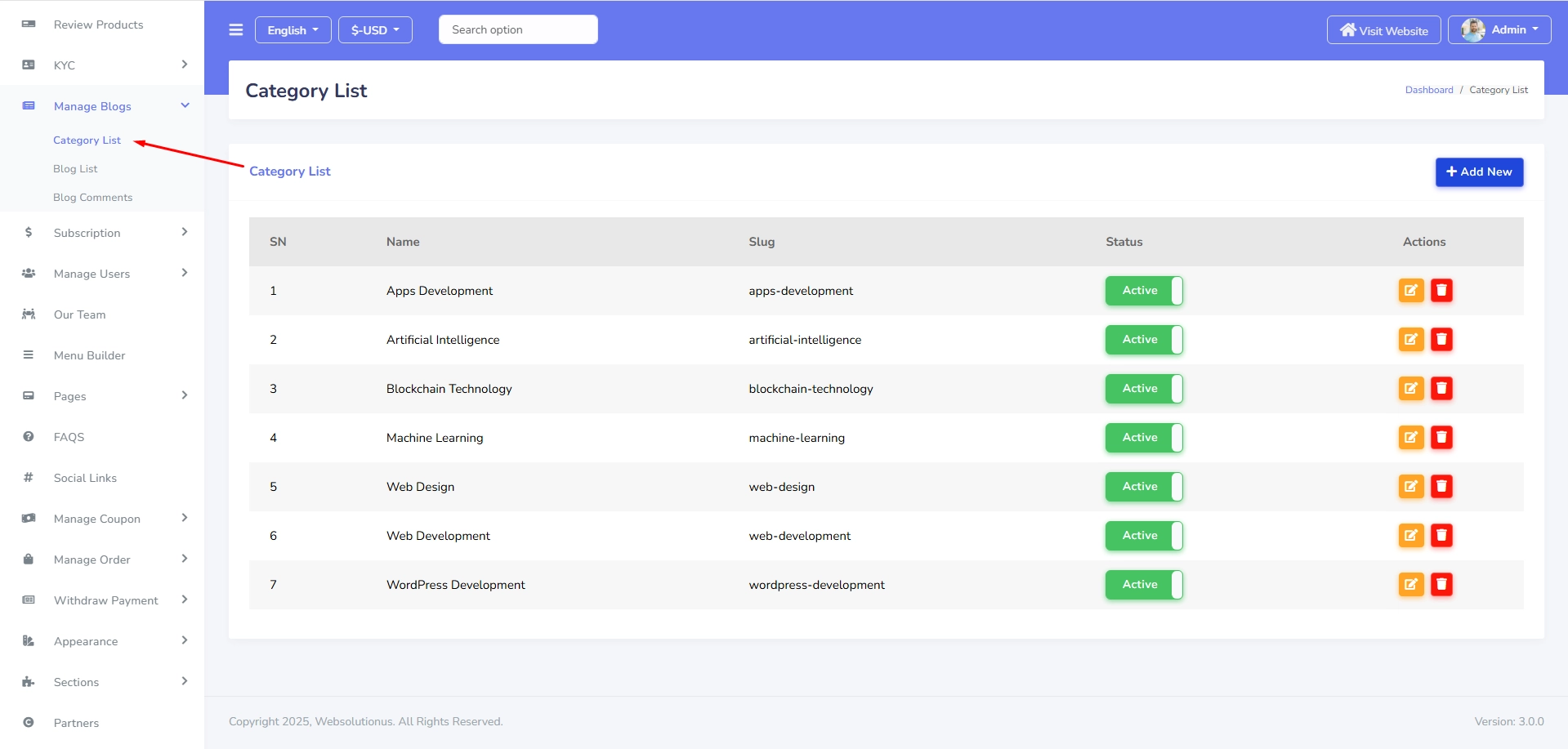Delete the Web Design category
Image resolution: width=1568 pixels, height=749 pixels.
click(1442, 486)
